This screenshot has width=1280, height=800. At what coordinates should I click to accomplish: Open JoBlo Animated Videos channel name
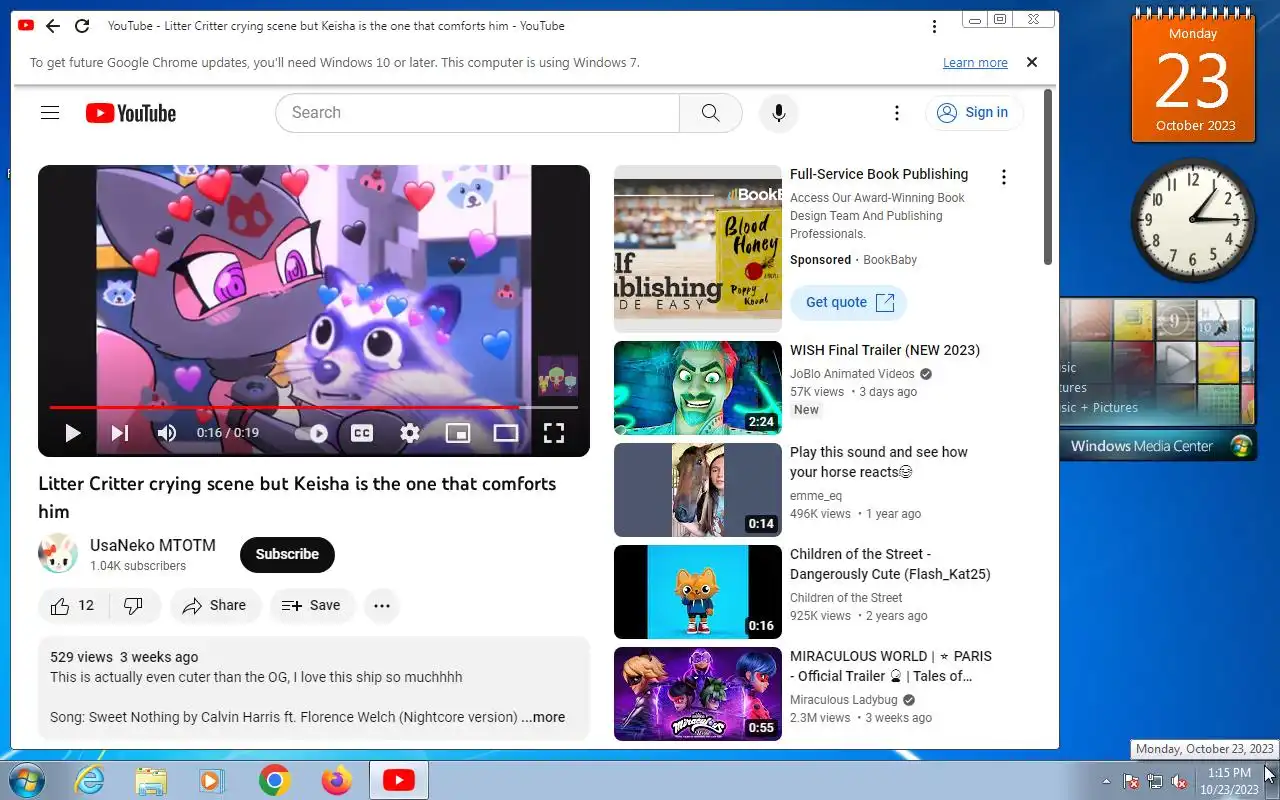pyautogui.click(x=852, y=374)
